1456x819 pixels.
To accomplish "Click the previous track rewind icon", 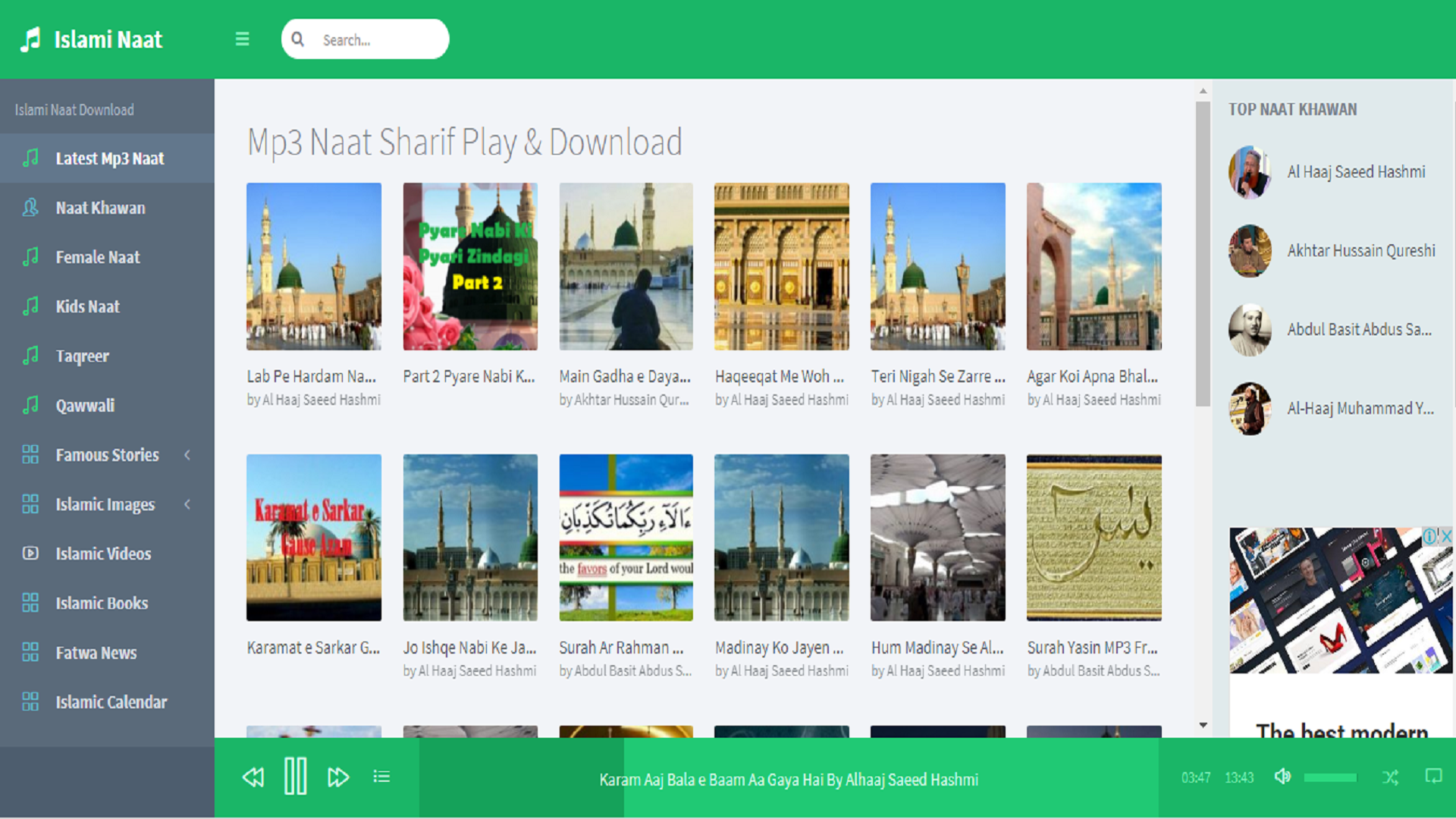I will (x=253, y=777).
